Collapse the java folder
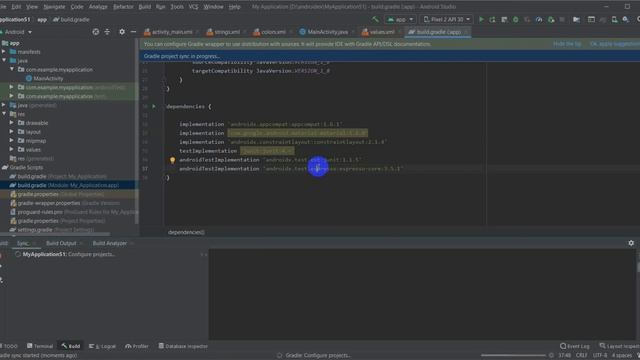640x360 pixels. point(4,60)
